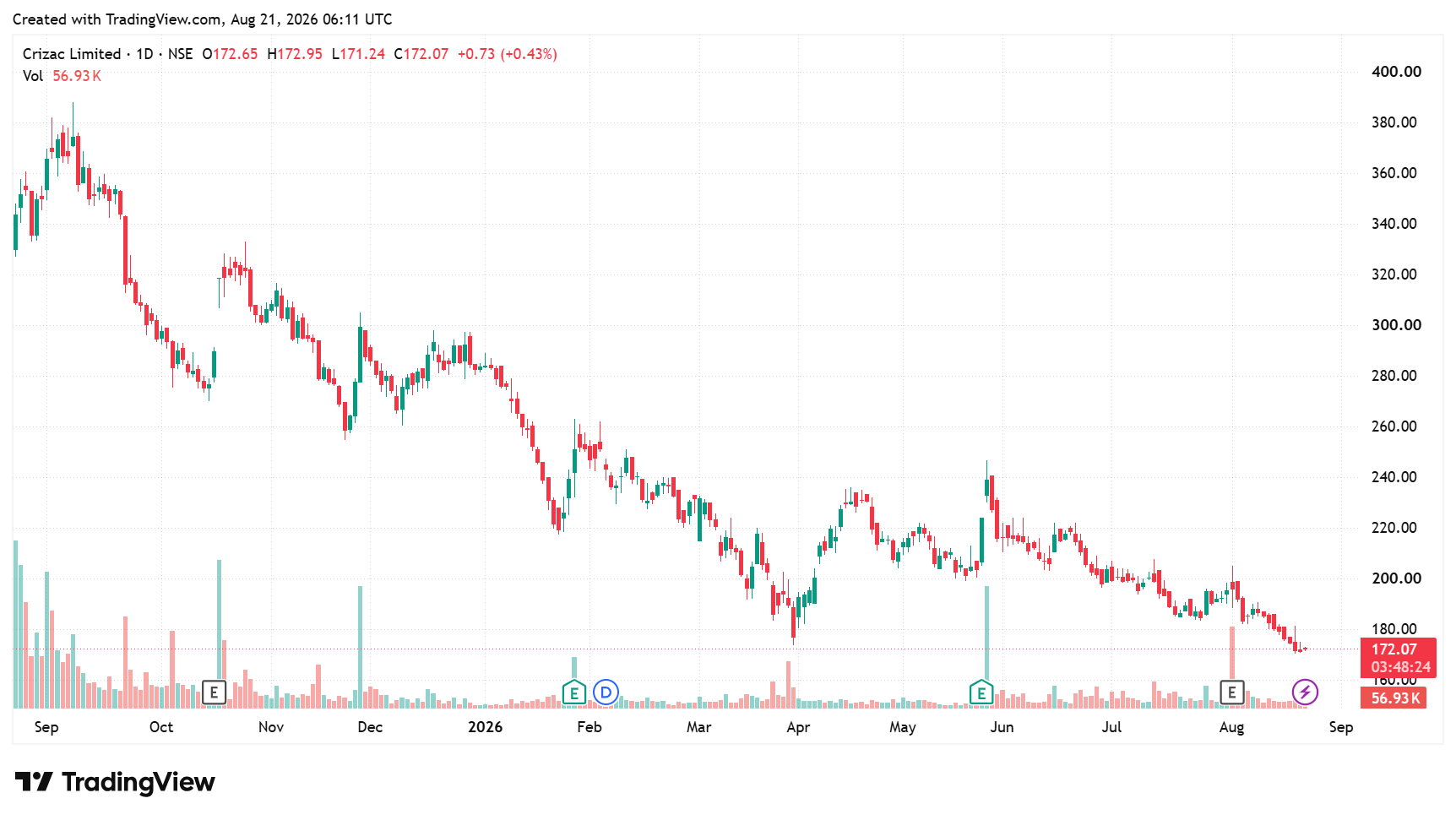Click the 200.00 price axis label
1456x820 pixels.
1396,578
